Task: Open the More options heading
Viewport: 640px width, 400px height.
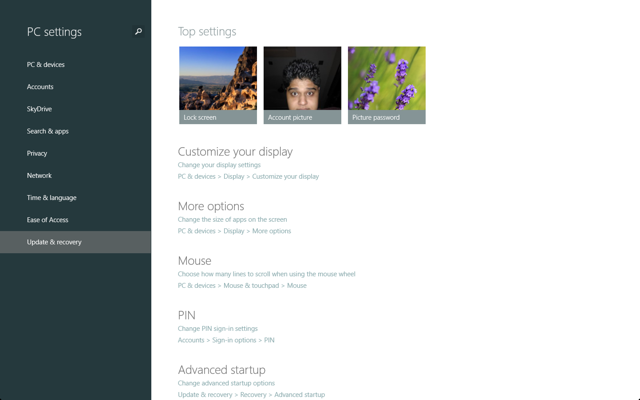Action: (x=211, y=206)
